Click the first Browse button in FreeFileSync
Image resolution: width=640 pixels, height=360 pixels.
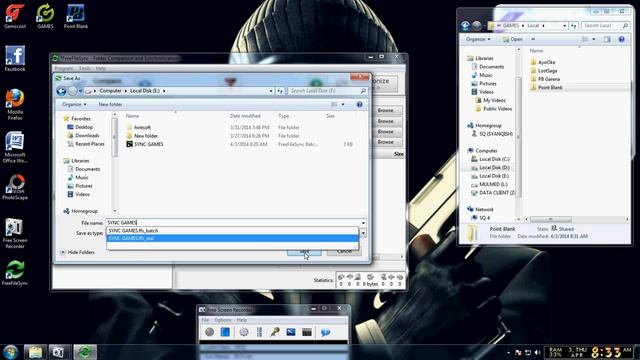(385, 111)
